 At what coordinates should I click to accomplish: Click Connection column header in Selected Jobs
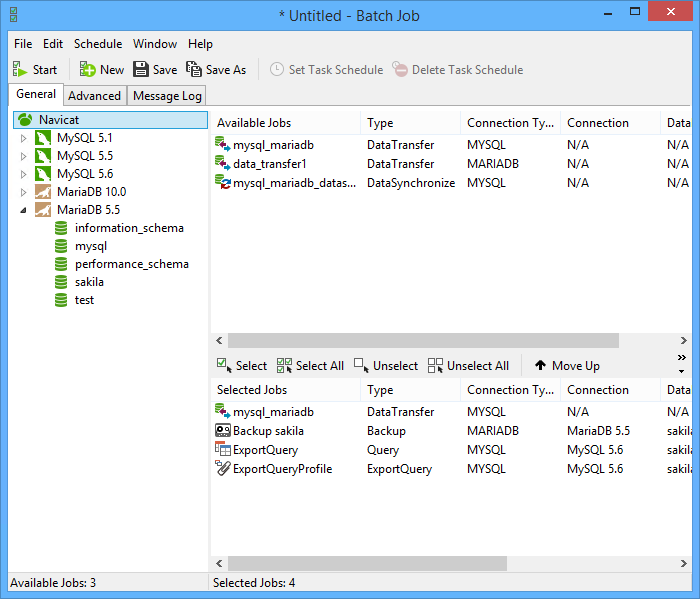(x=610, y=390)
